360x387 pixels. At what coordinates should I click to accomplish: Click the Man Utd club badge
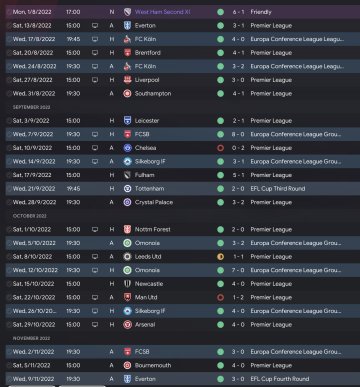click(x=127, y=297)
